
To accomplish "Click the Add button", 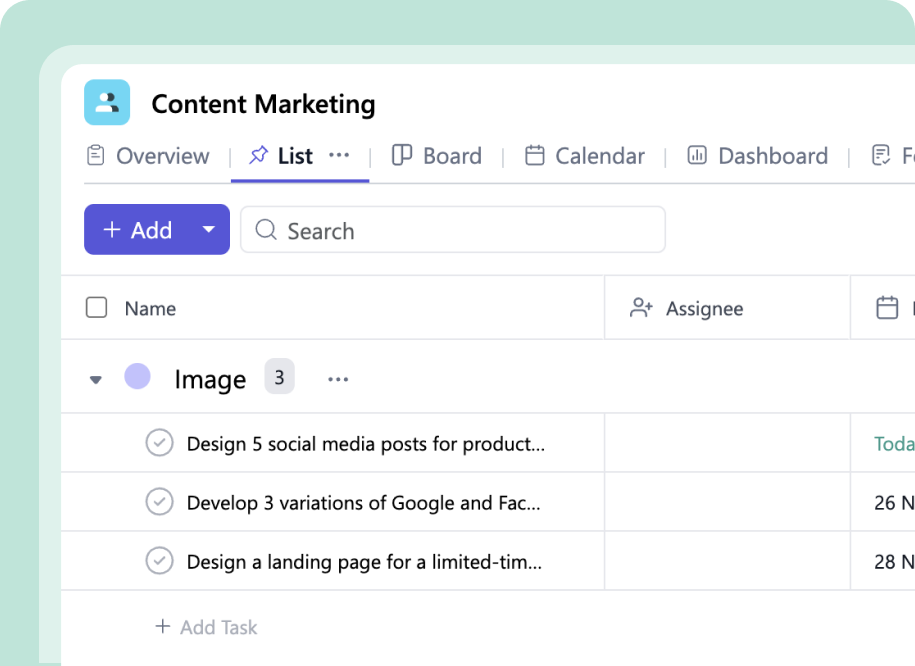I will 140,230.
